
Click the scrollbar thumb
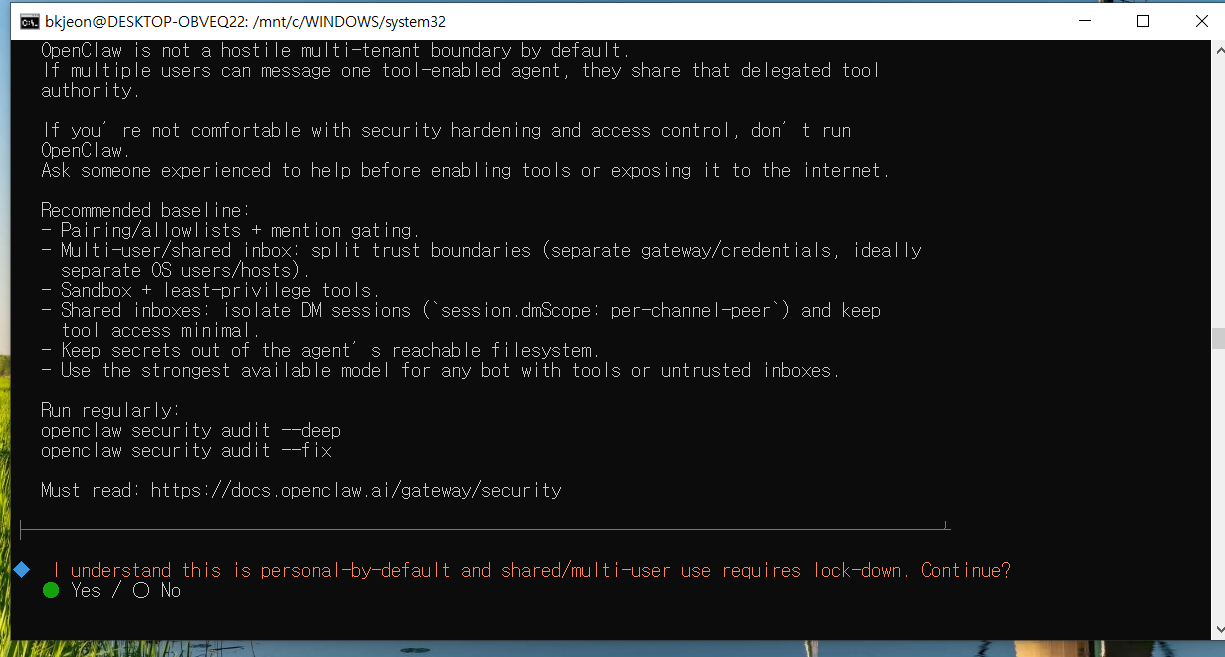pyautogui.click(x=1216, y=340)
